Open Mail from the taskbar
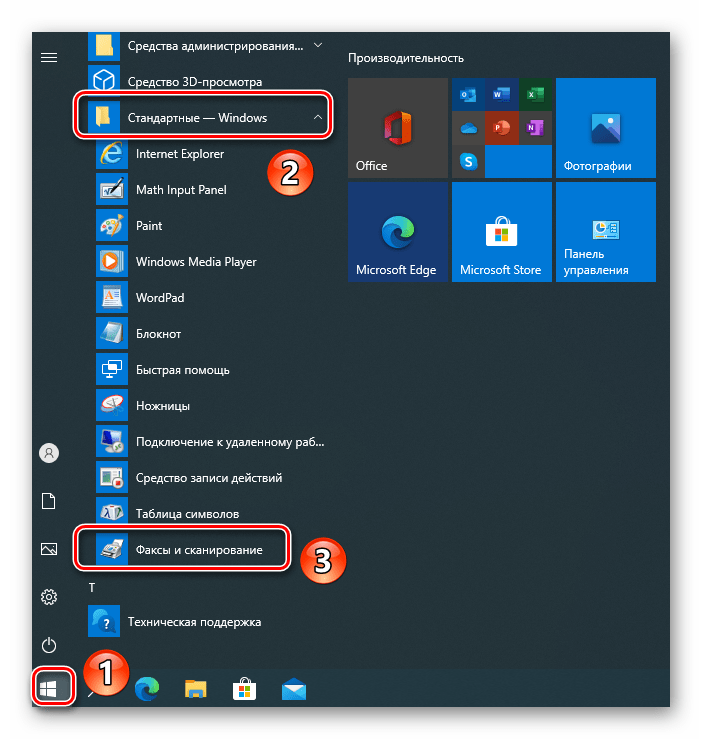 click(x=294, y=690)
